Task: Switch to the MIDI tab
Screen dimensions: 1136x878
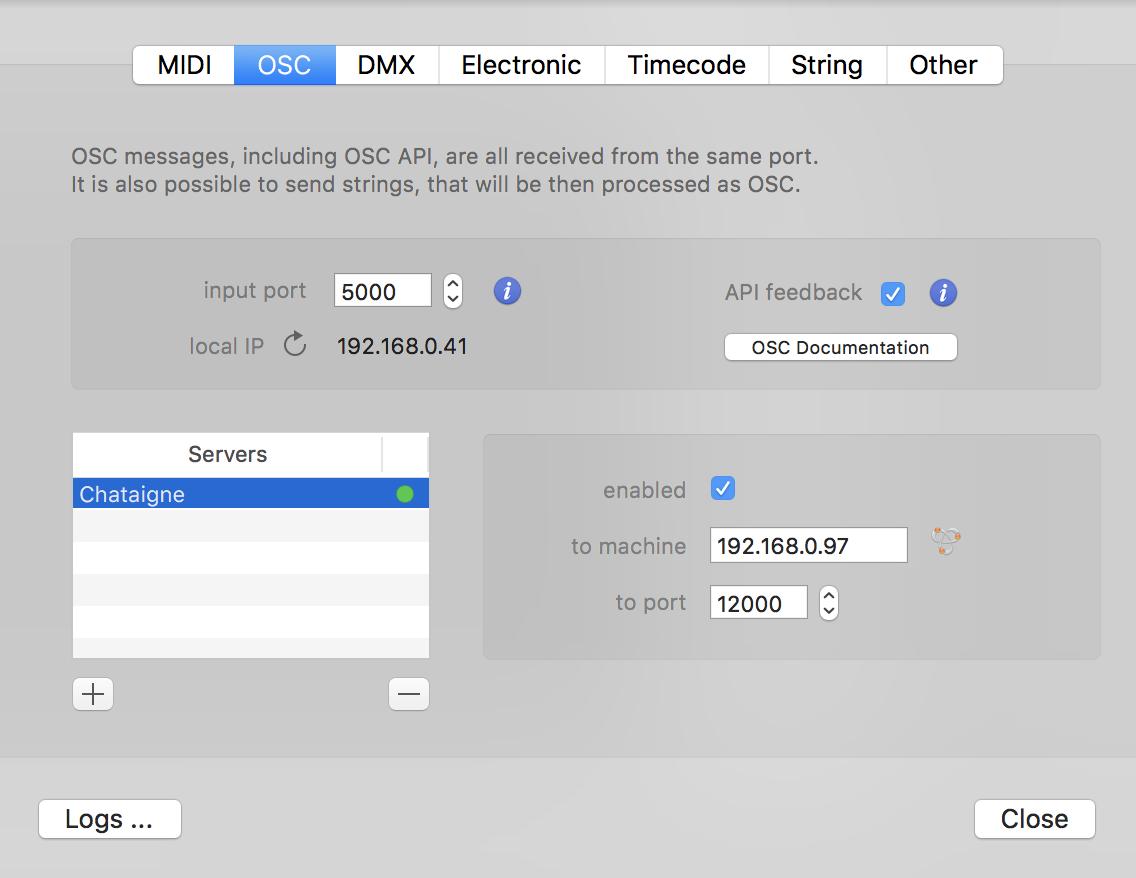Action: (184, 65)
